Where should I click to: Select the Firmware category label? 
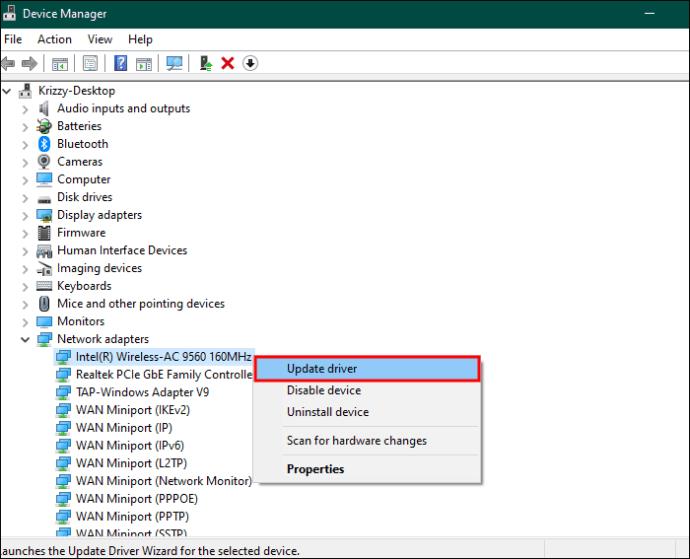point(81,232)
